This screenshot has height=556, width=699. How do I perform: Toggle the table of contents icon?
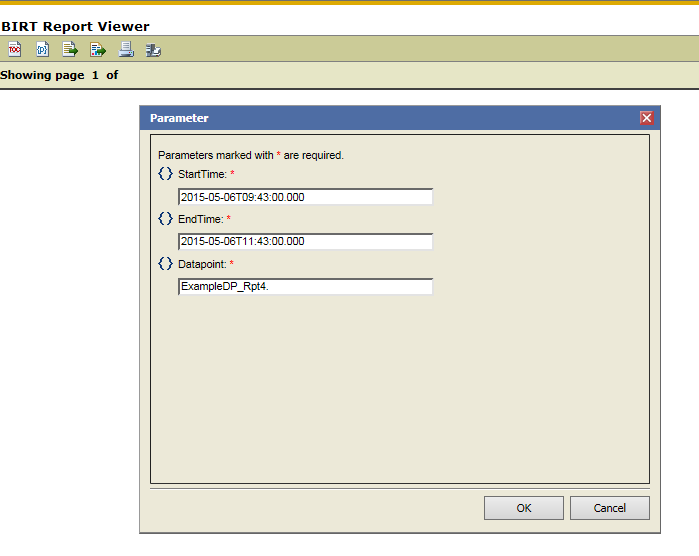click(x=14, y=49)
